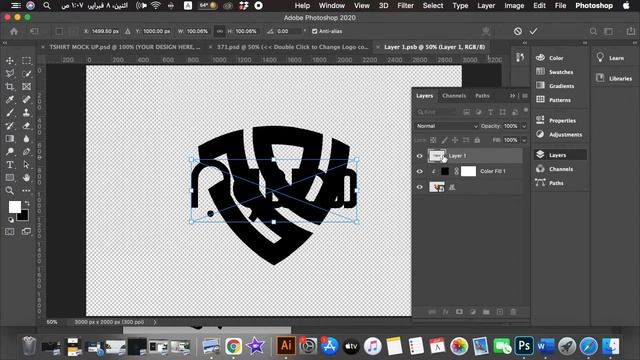The height and width of the screenshot is (360, 640).
Task: Open the Edit Toolbar three-dots menu
Action: [27, 191]
